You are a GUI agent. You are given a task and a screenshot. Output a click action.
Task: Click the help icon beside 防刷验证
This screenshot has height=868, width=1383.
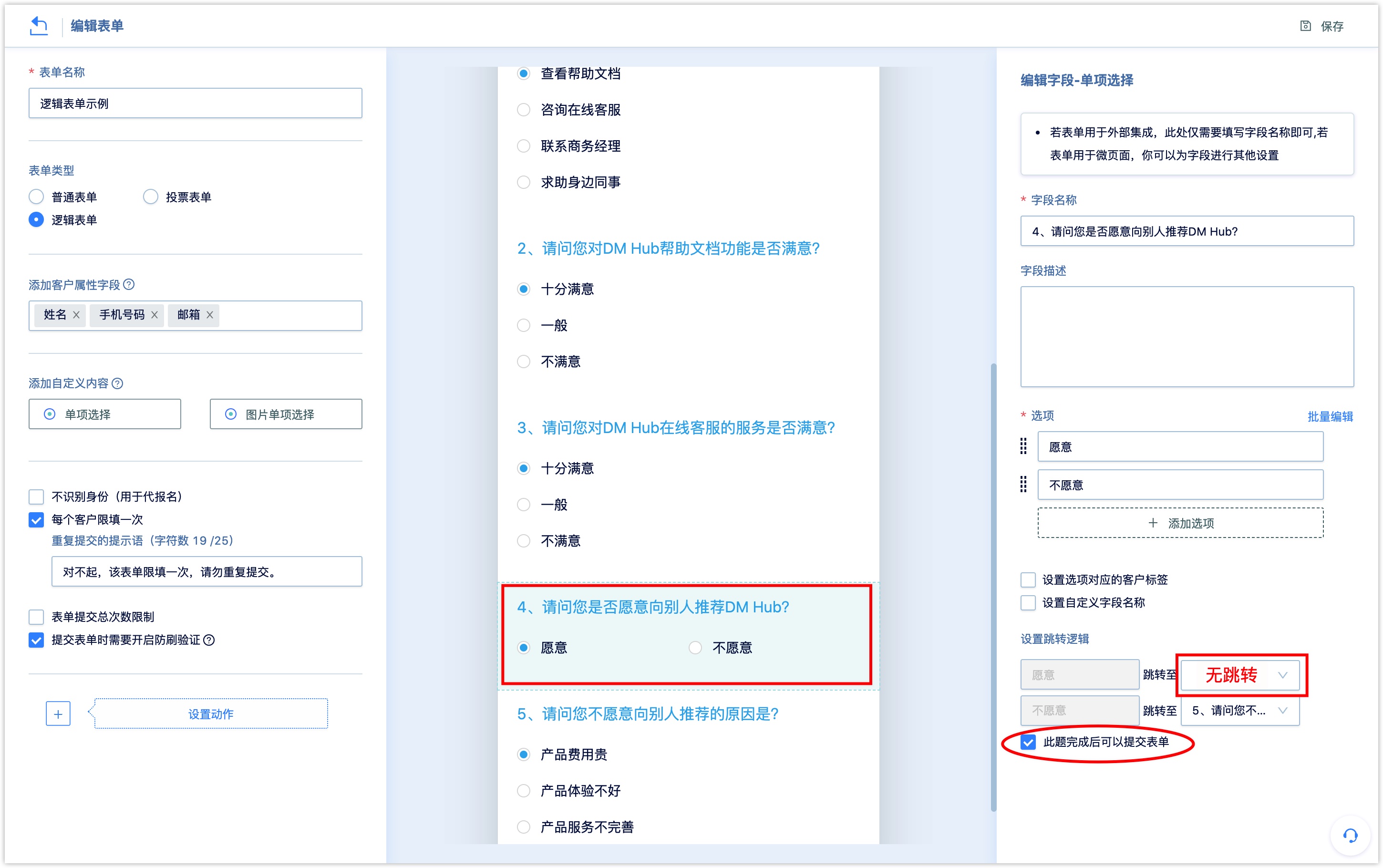click(x=209, y=640)
